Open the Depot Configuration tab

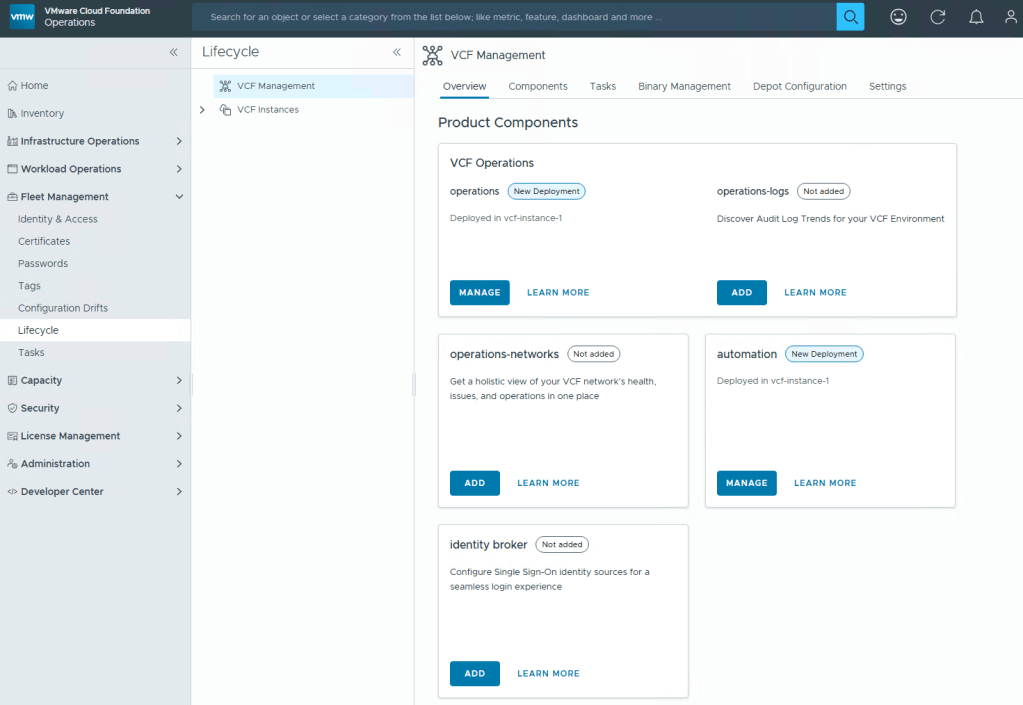799,87
